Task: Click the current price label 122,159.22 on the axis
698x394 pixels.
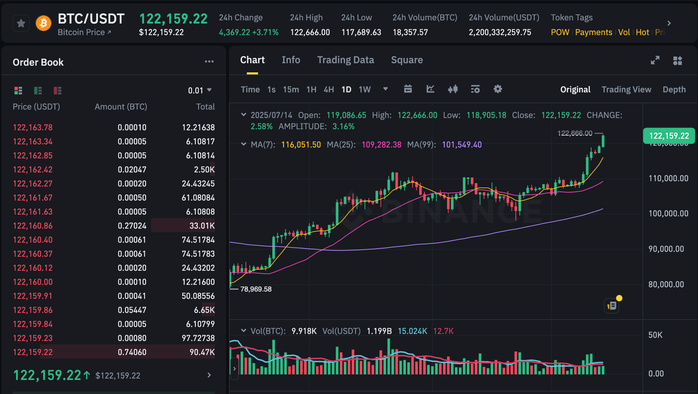Action: tap(669, 136)
